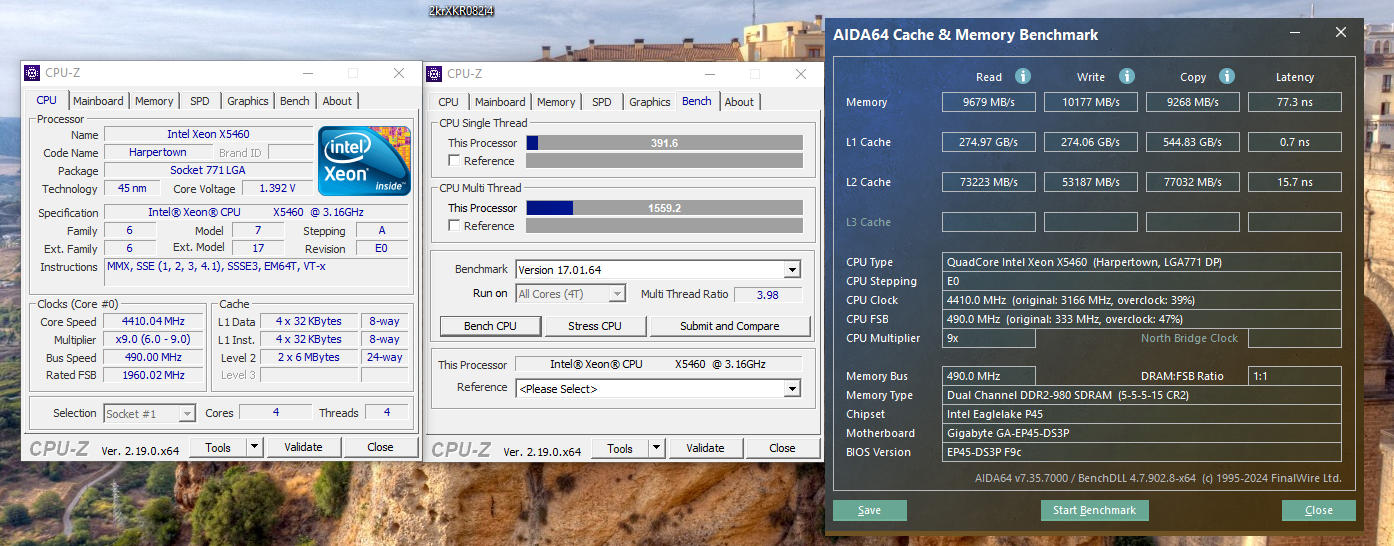Image resolution: width=1394 pixels, height=546 pixels.
Task: Open the Run on All Cores dropdown
Action: tap(617, 294)
